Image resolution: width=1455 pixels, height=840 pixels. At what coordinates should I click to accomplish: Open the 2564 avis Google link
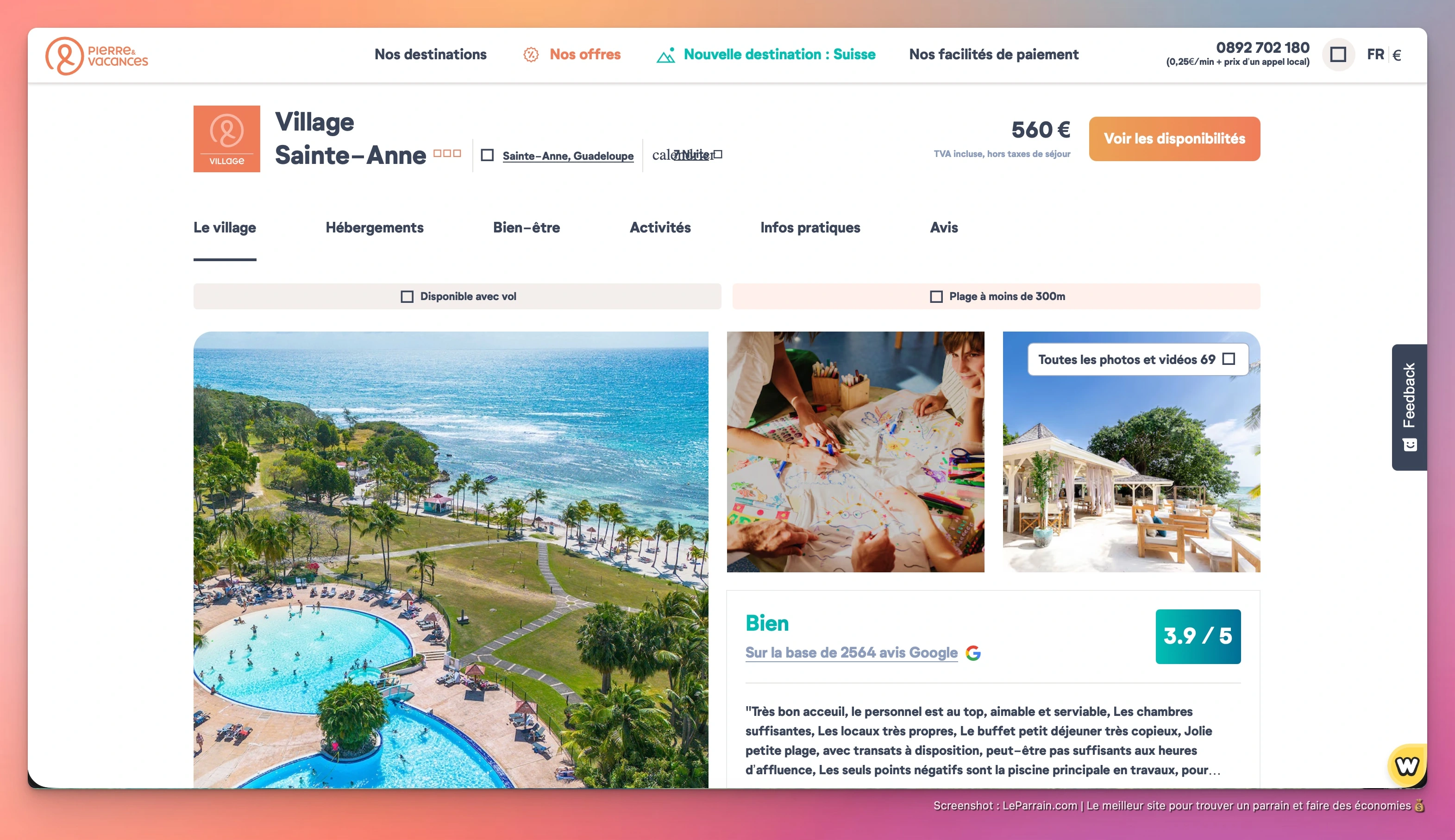(x=851, y=652)
